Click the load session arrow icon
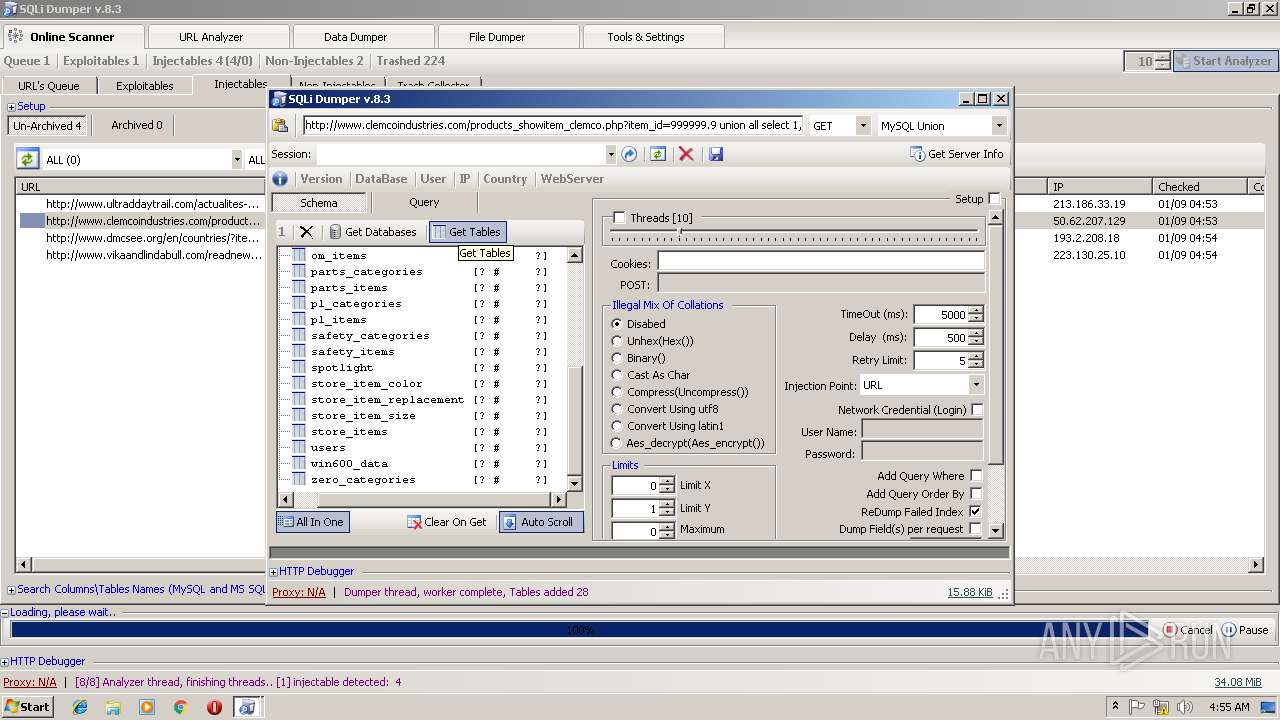The height and width of the screenshot is (720, 1280). click(629, 154)
